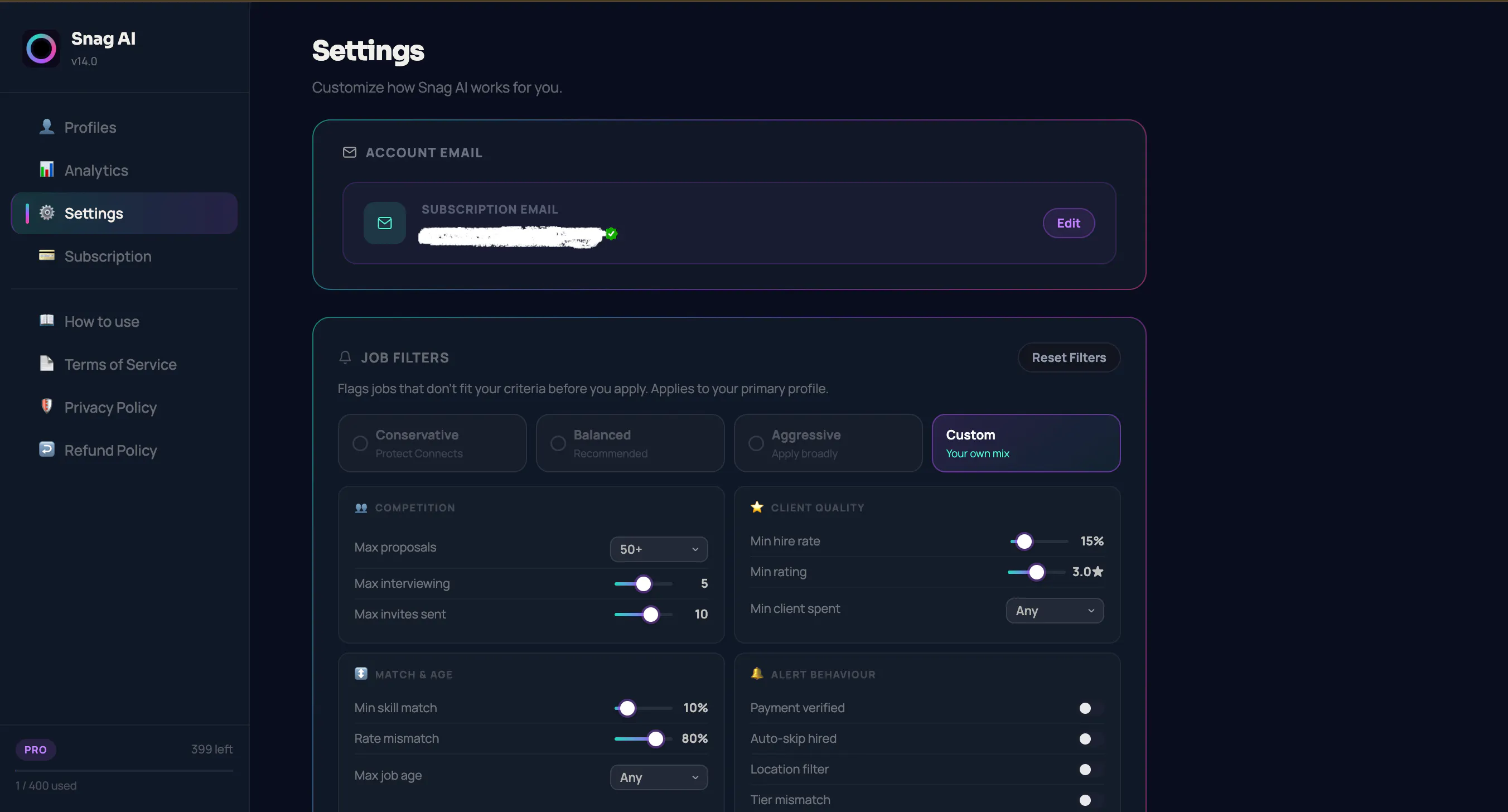
Task: Toggle the Auto-skip hired switch
Action: pos(1090,739)
